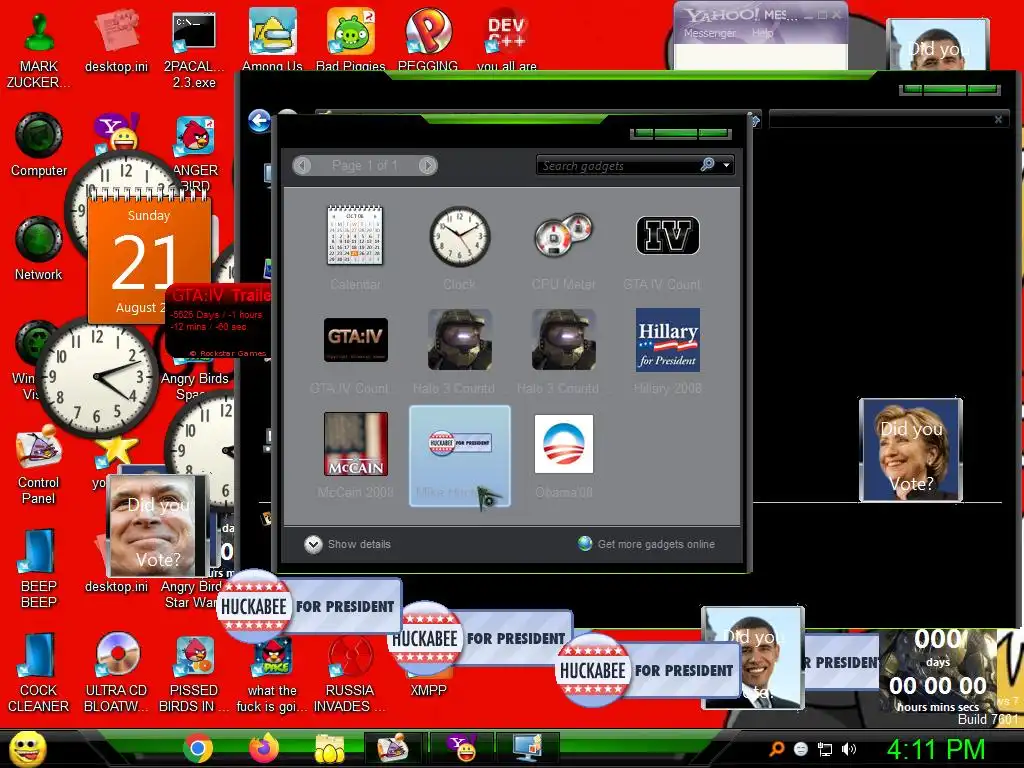Open the DEV C++ desktop shortcut
This screenshot has height=768, width=1024.
tap(507, 39)
